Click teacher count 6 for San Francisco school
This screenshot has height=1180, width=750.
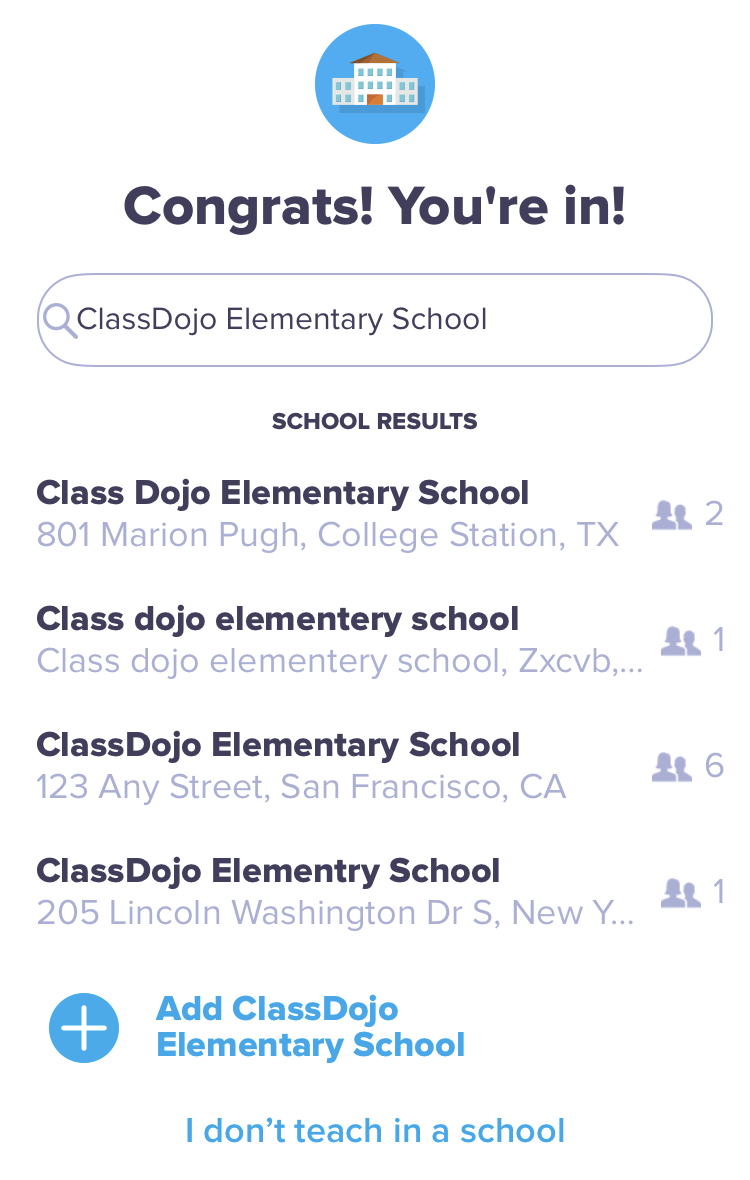click(x=714, y=766)
